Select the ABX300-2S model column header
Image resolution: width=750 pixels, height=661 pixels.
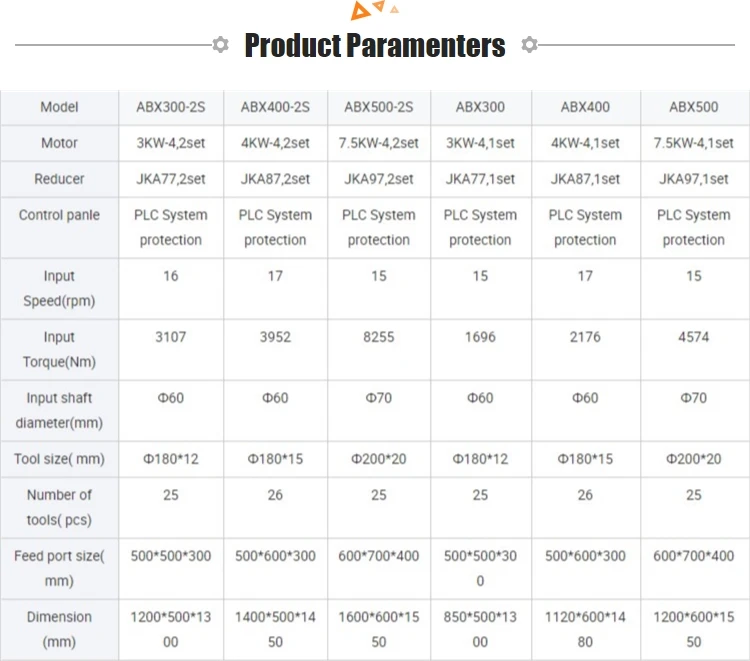[x=171, y=107]
